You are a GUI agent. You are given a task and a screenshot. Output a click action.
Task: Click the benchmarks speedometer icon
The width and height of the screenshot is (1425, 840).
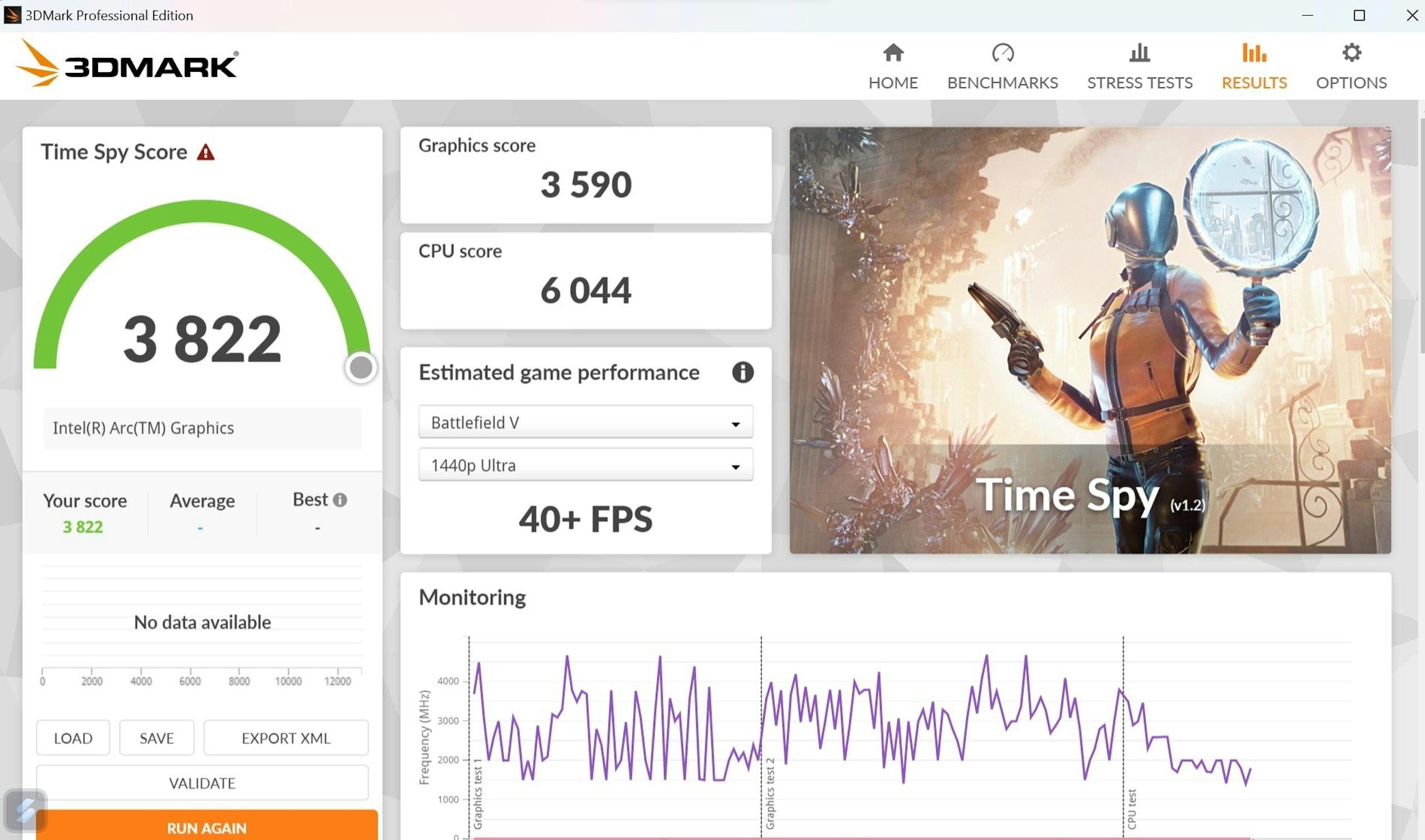tap(1003, 53)
